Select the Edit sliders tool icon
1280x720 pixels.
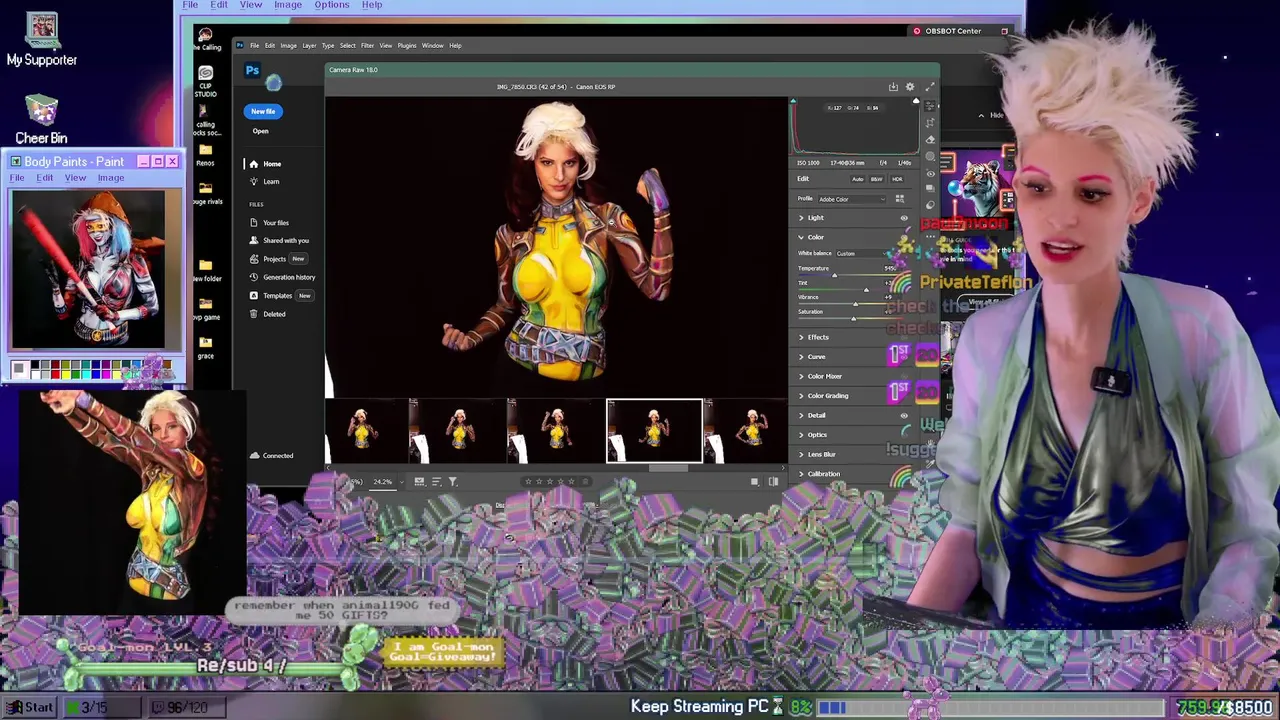pyautogui.click(x=931, y=107)
